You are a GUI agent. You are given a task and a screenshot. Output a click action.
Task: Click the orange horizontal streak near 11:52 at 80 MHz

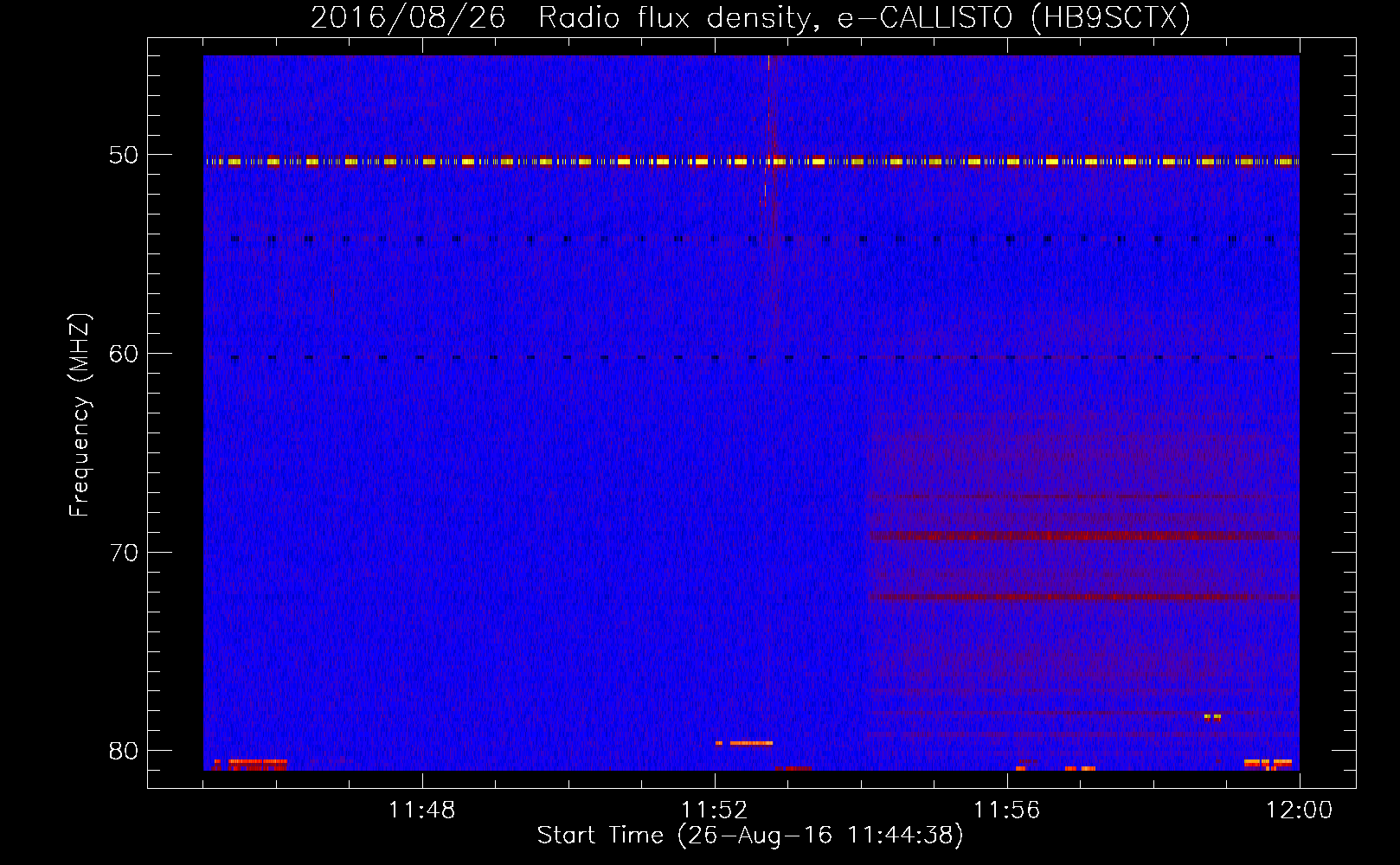(x=744, y=743)
